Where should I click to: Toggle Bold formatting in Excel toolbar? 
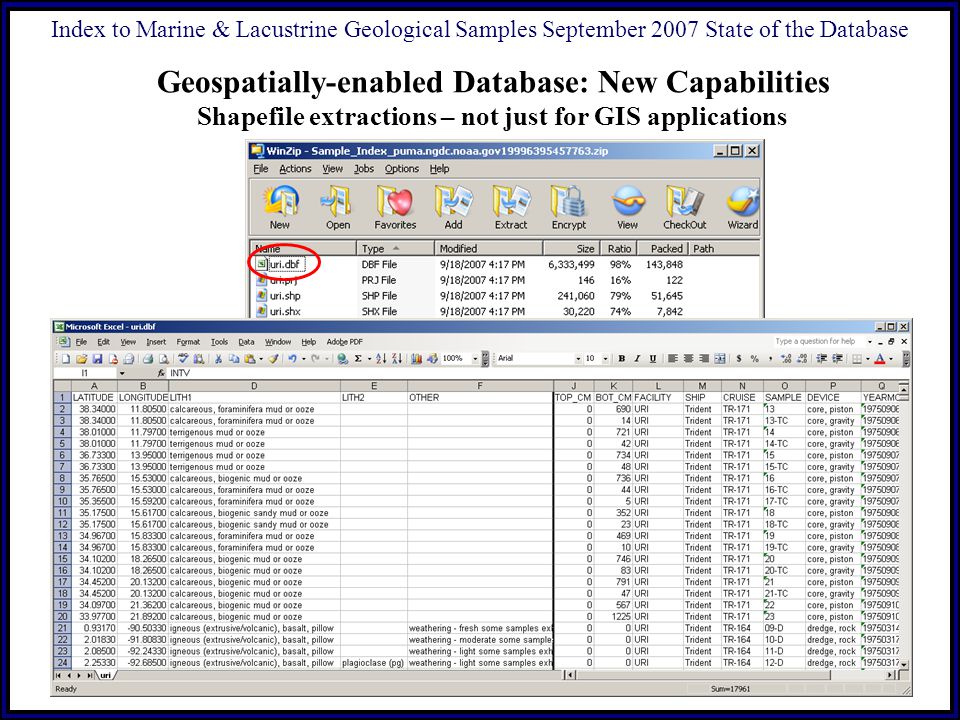tap(621, 358)
